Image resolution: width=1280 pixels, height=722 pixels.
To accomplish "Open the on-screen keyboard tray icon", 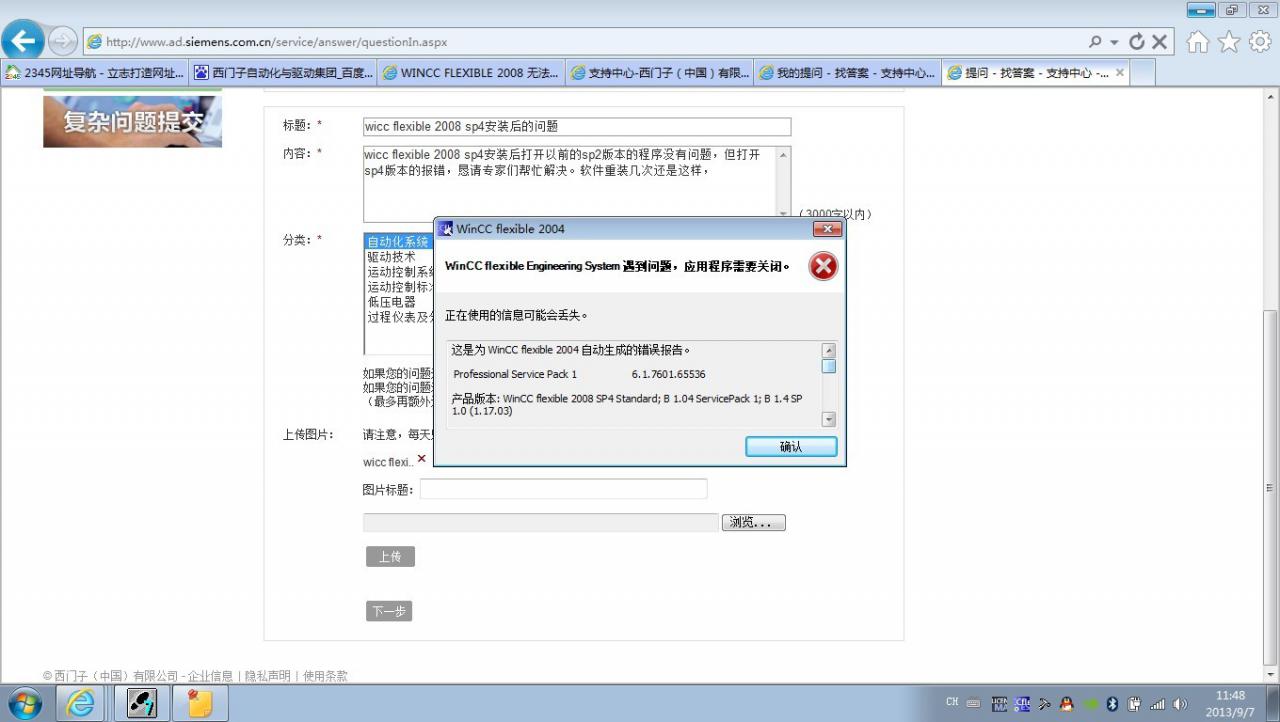I will 974,704.
